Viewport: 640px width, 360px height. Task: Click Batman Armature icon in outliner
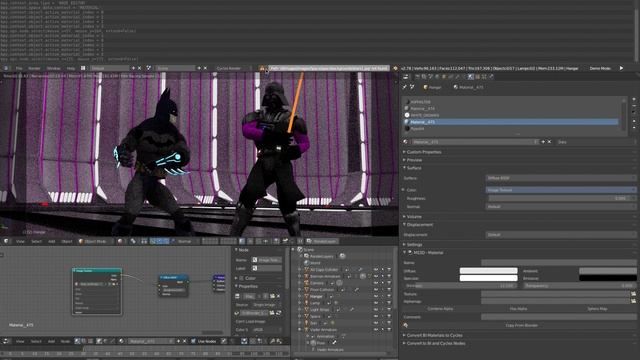306,276
